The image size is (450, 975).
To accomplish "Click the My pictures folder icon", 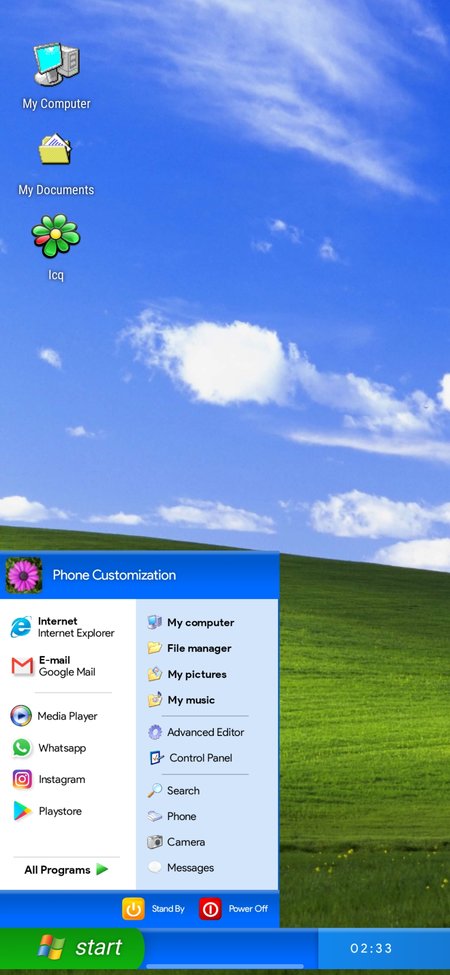I will point(155,674).
